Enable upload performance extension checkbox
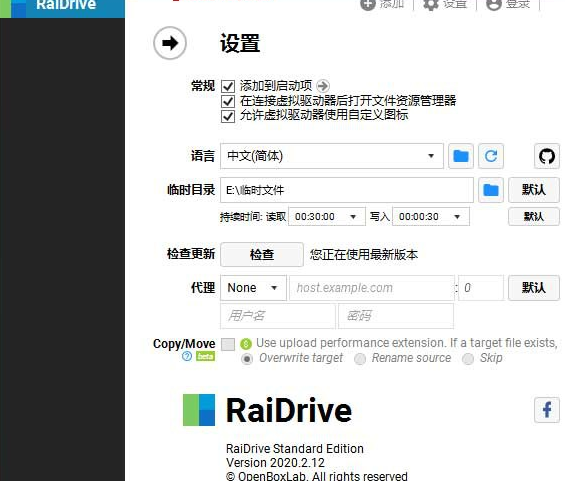Image resolution: width=565 pixels, height=481 pixels. point(228,344)
